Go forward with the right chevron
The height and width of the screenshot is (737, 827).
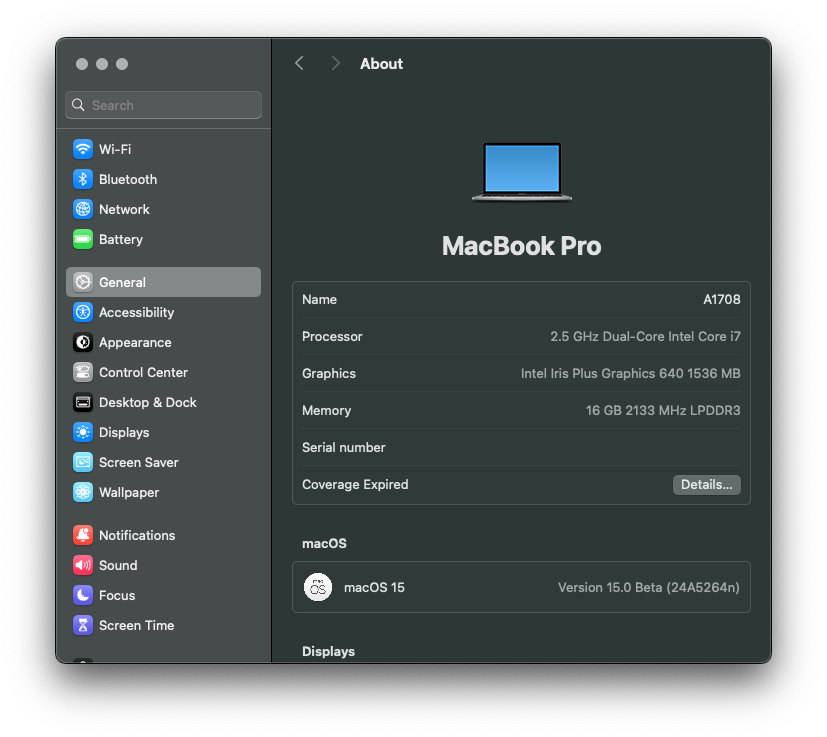[x=335, y=63]
